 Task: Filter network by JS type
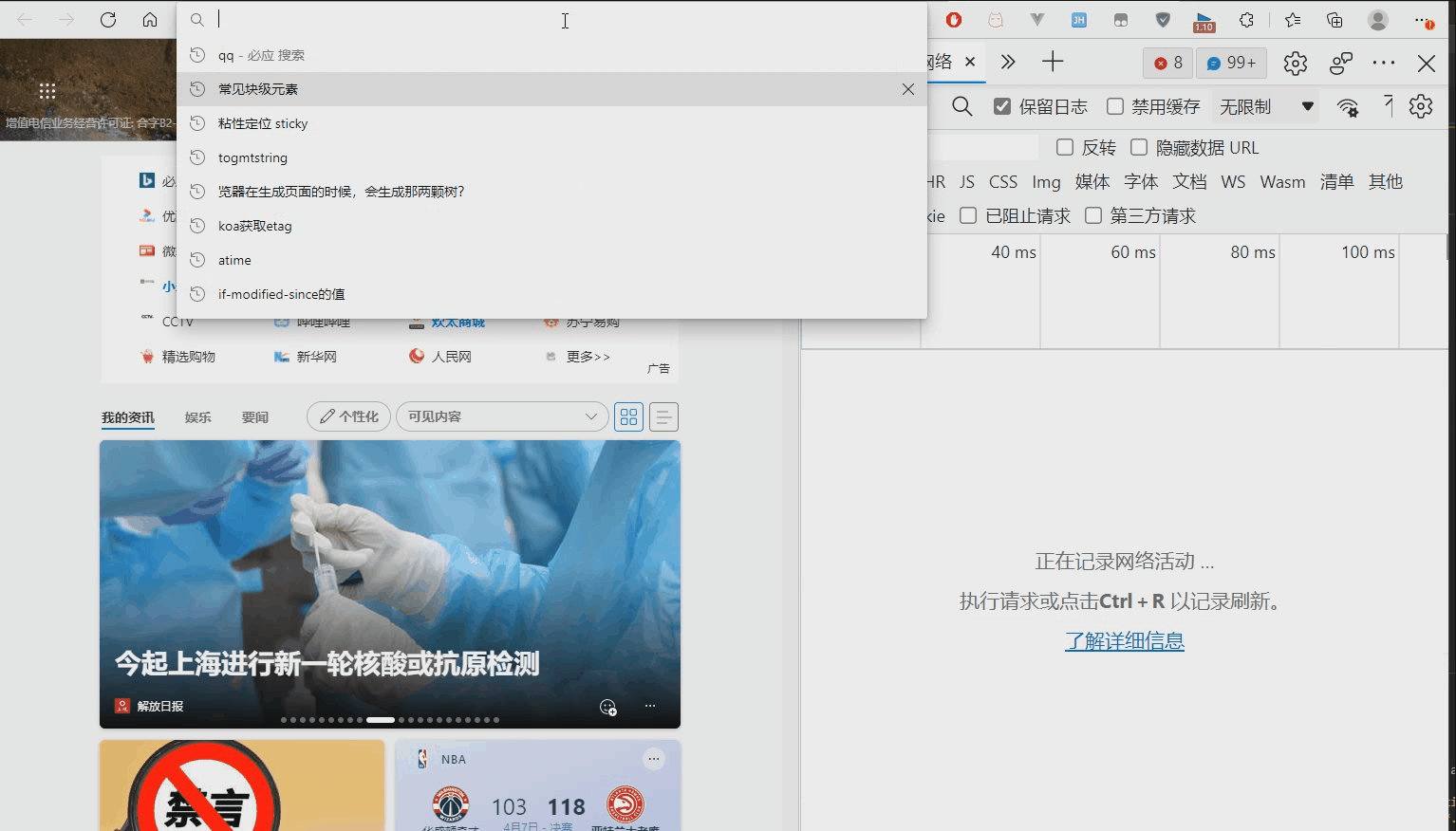pos(967,181)
